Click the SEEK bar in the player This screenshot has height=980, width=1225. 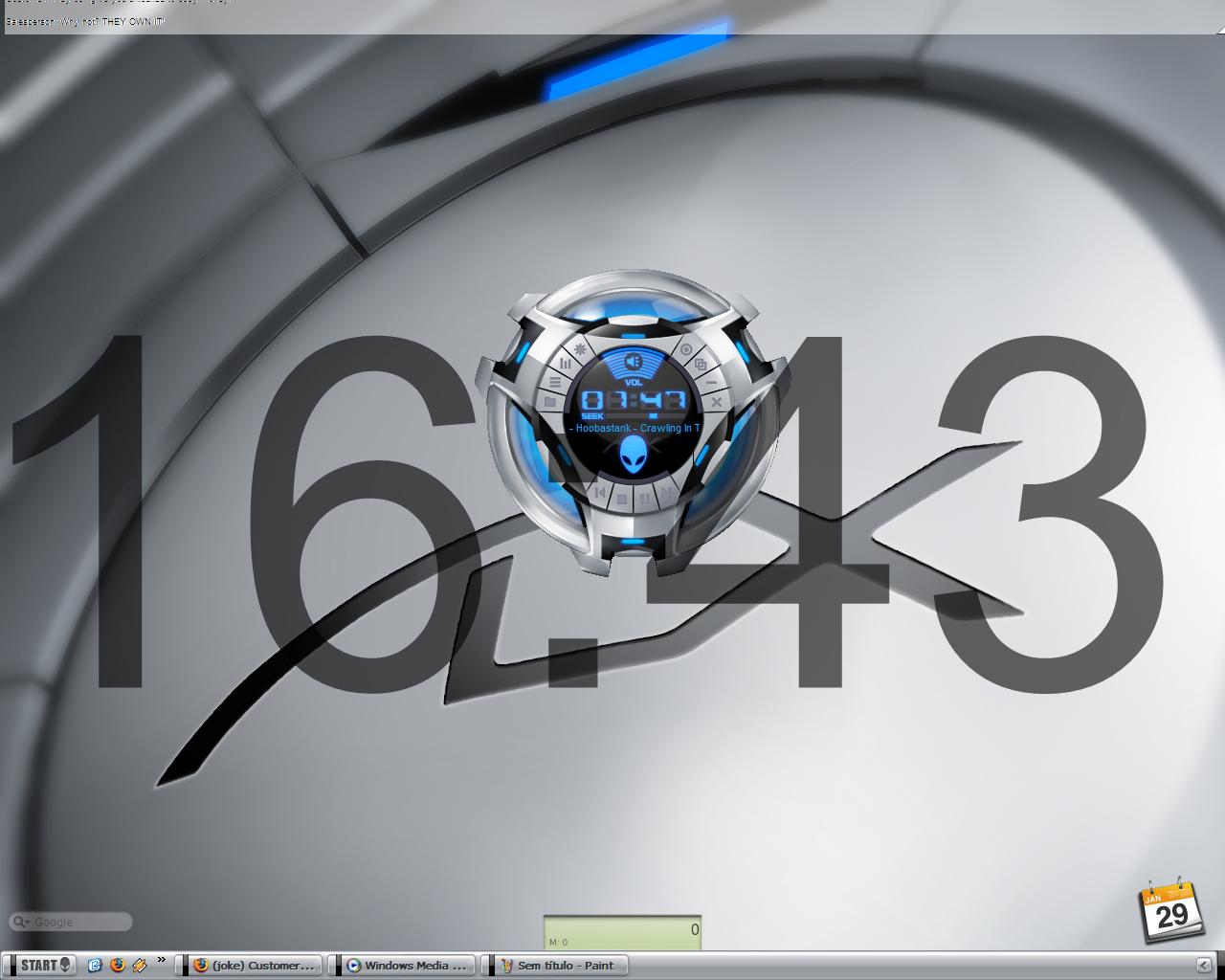pyautogui.click(x=646, y=416)
